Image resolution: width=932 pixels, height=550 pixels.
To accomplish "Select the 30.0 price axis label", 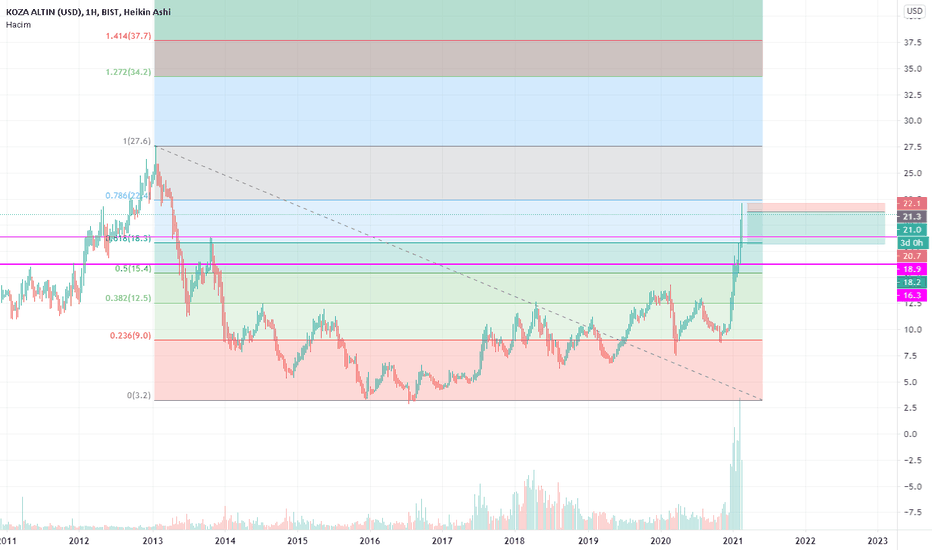I will coord(913,121).
